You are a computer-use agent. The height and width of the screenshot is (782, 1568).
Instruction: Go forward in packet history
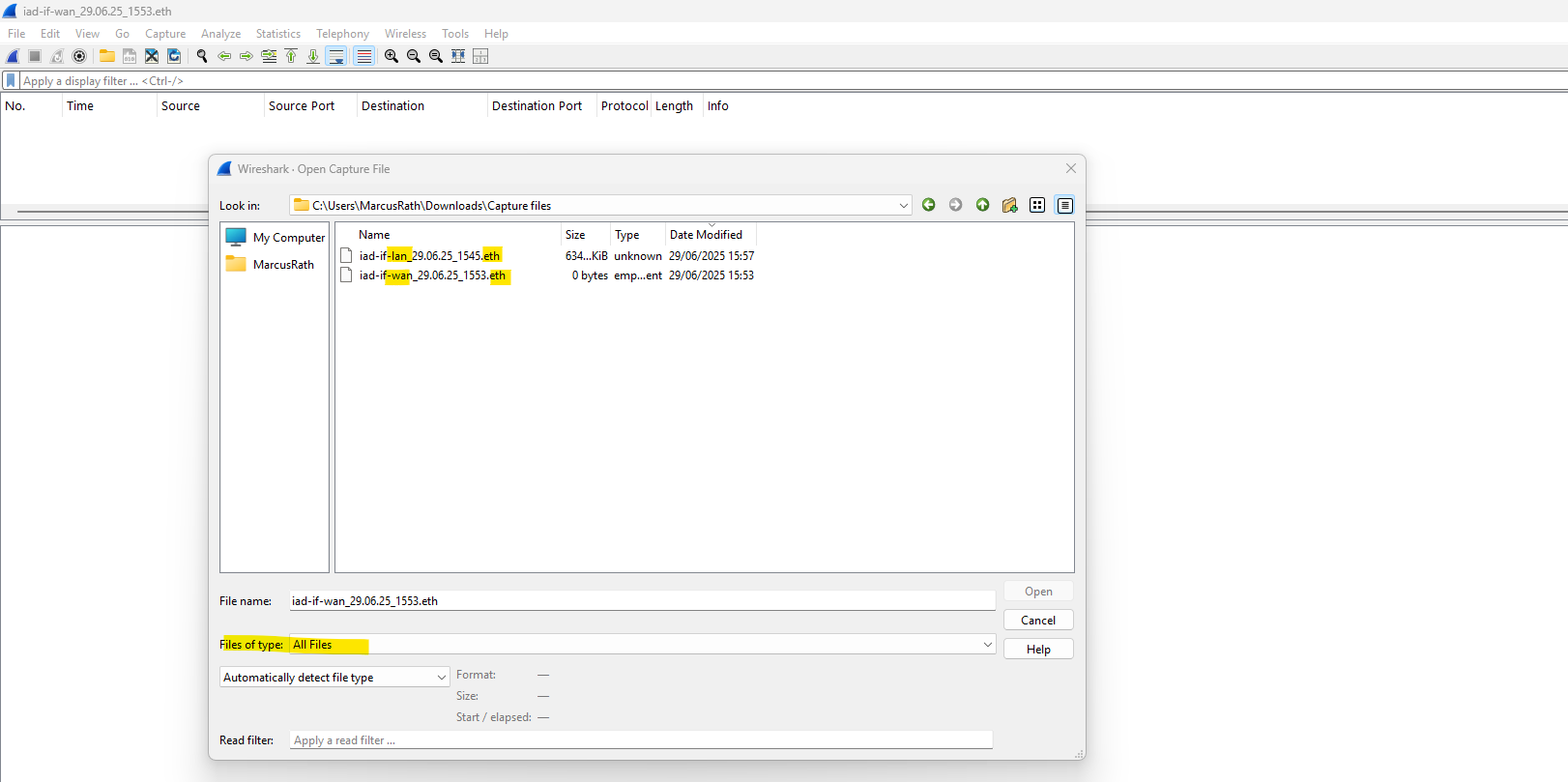coord(247,56)
